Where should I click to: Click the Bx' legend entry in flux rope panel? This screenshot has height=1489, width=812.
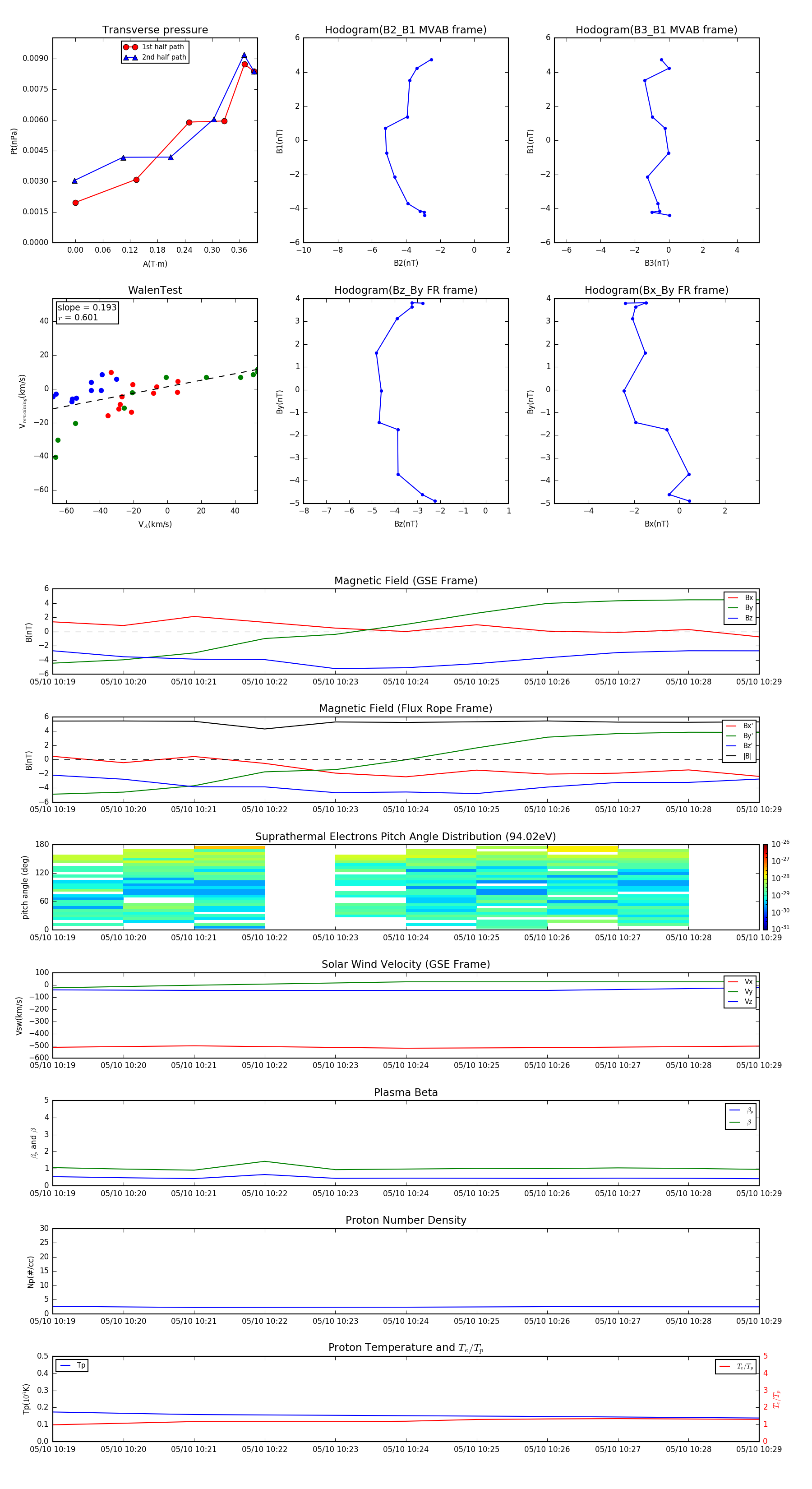(x=739, y=726)
